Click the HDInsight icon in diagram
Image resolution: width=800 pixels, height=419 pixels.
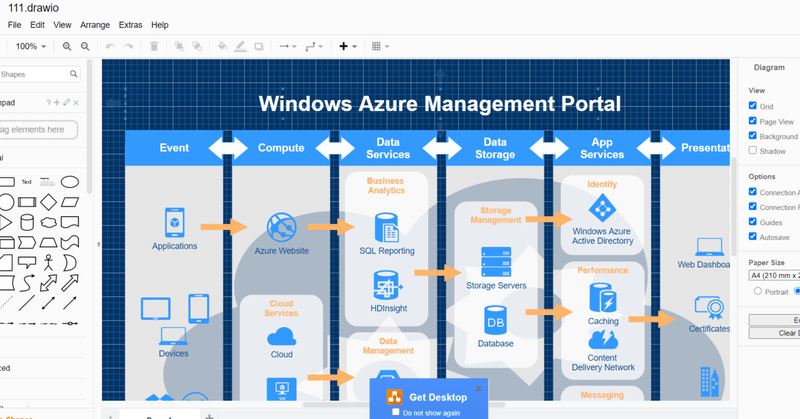[388, 286]
